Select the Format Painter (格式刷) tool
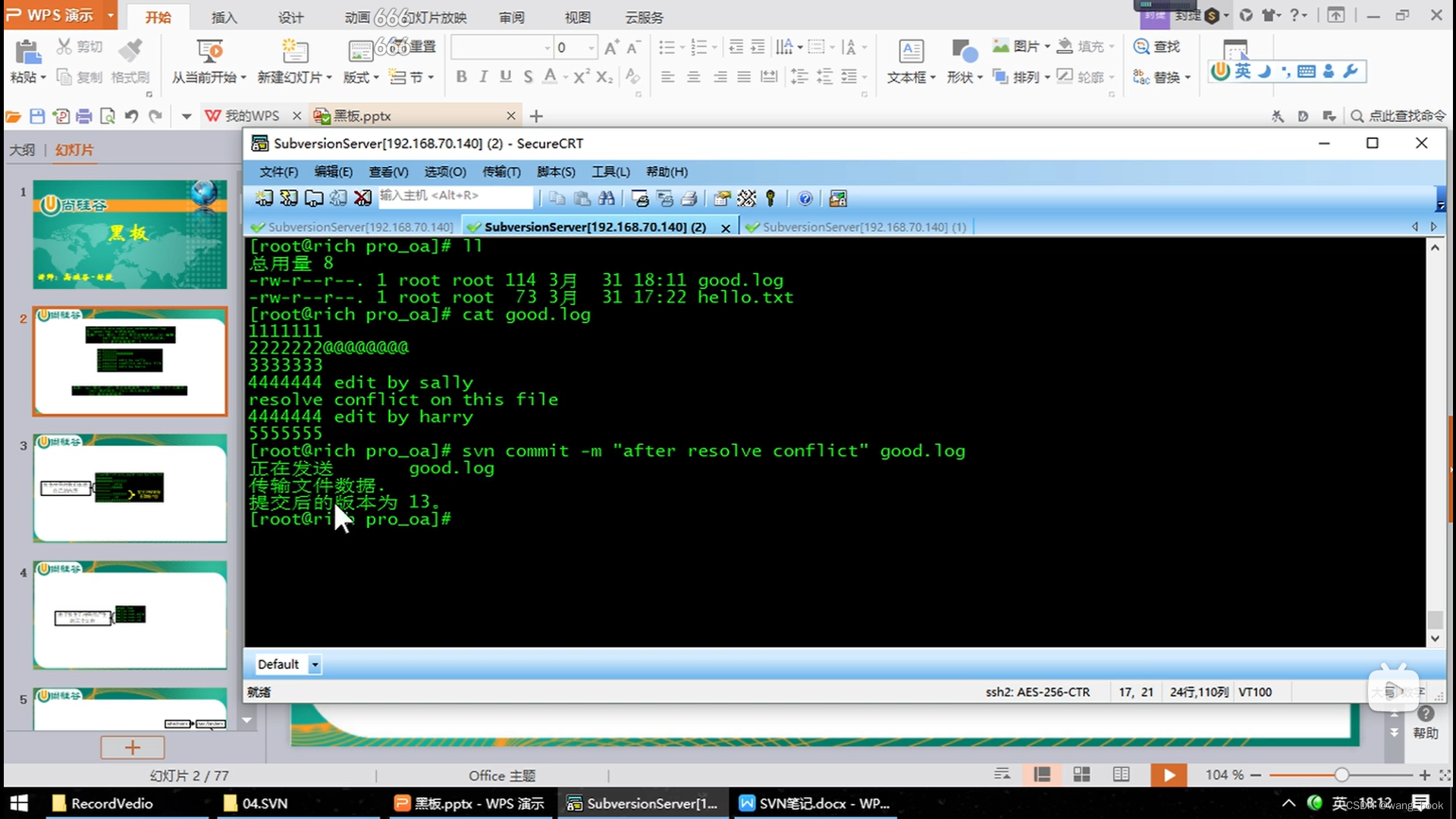This screenshot has width=1456, height=819. point(130,61)
